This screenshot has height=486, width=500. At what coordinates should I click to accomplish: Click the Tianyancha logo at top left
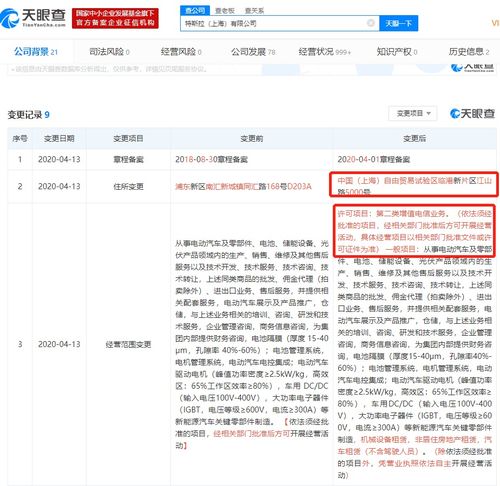(x=33, y=18)
